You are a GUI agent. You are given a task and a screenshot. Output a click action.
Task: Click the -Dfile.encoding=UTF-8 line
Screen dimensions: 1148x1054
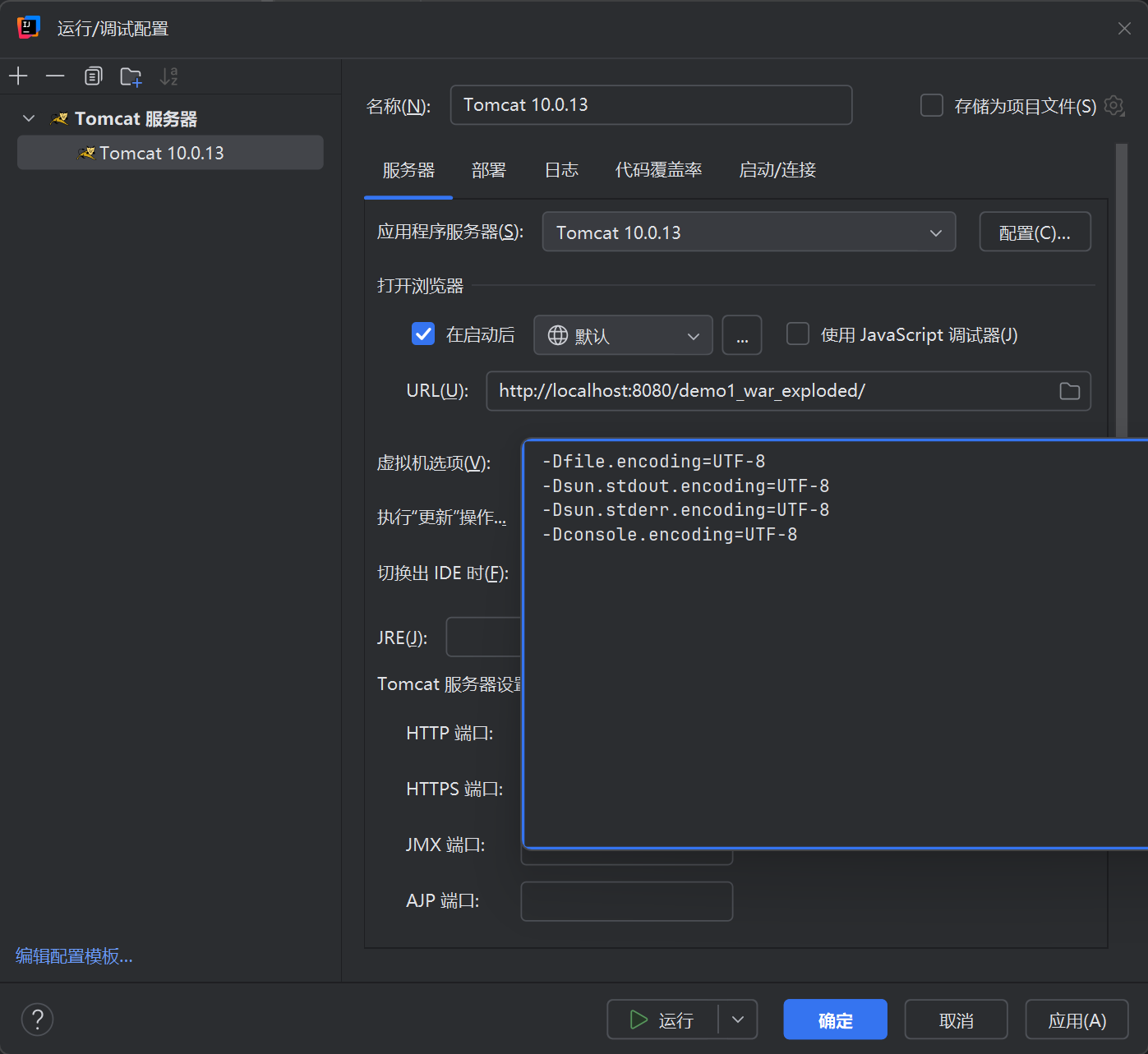pyautogui.click(x=653, y=462)
